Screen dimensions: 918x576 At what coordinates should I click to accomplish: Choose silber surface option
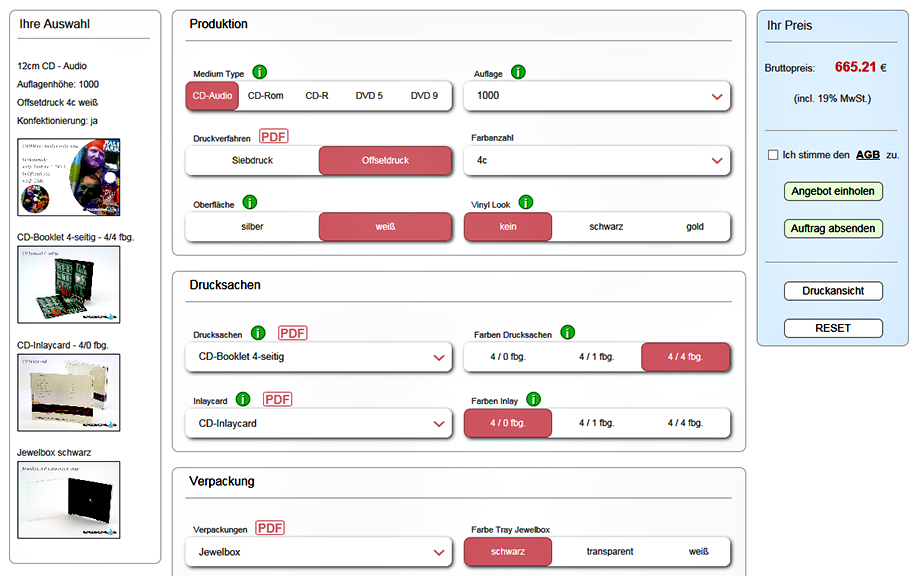pyautogui.click(x=252, y=227)
